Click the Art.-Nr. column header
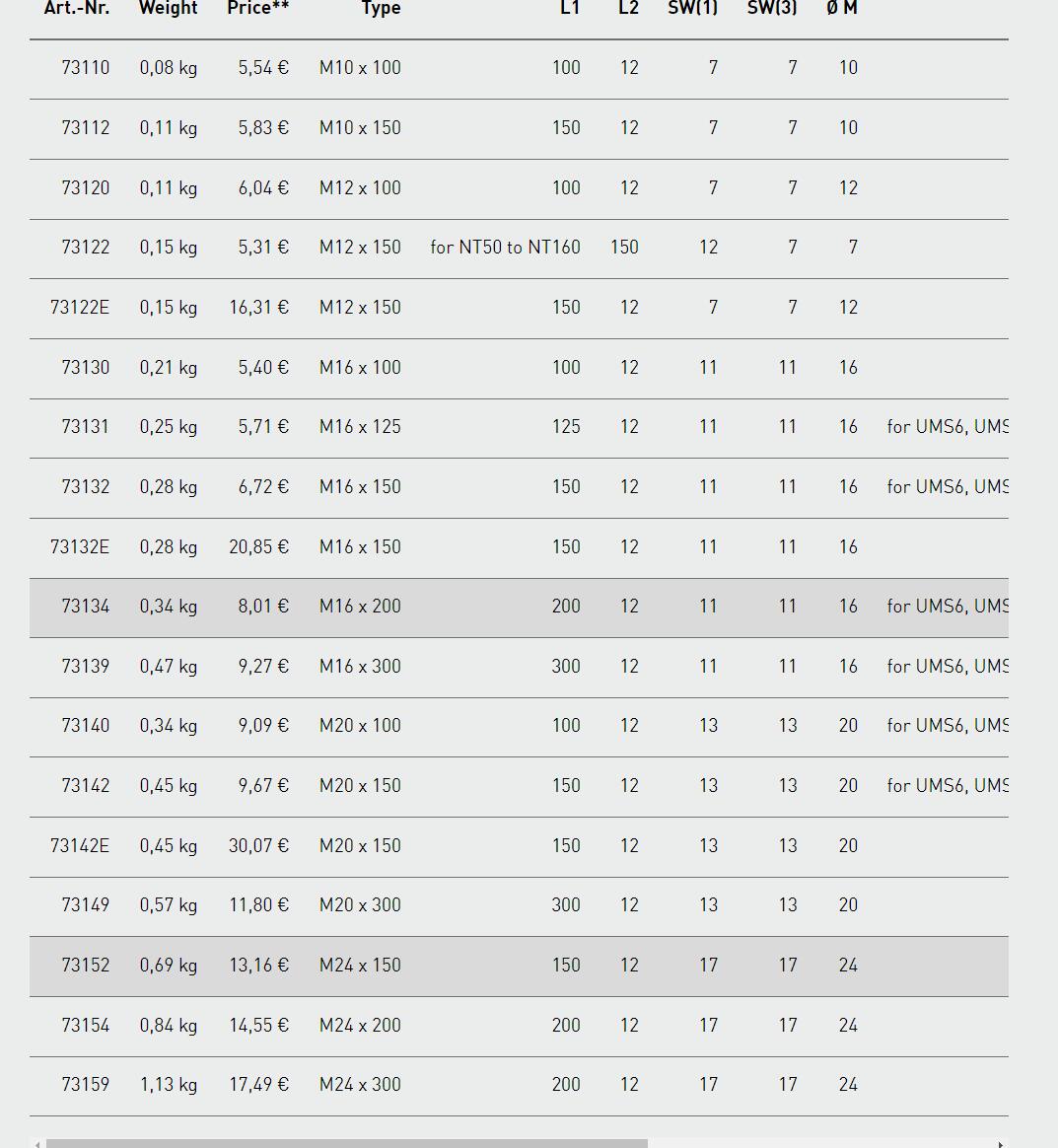This screenshot has height=1148, width=1058. click(77, 8)
